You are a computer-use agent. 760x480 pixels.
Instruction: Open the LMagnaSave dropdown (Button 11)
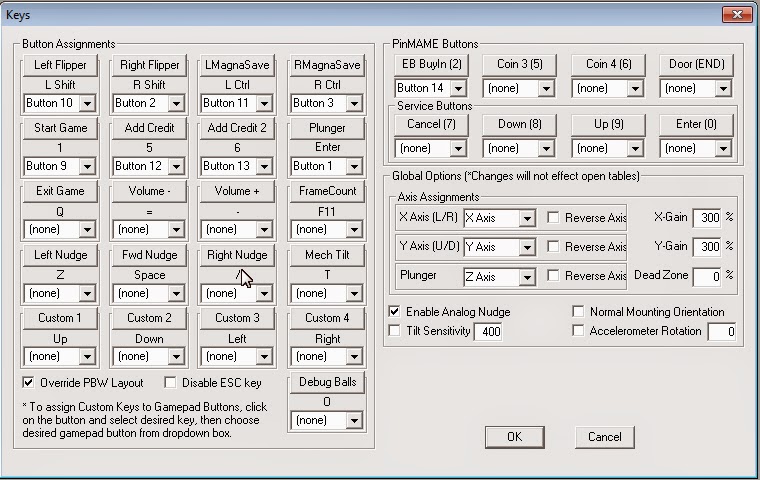tap(265, 103)
